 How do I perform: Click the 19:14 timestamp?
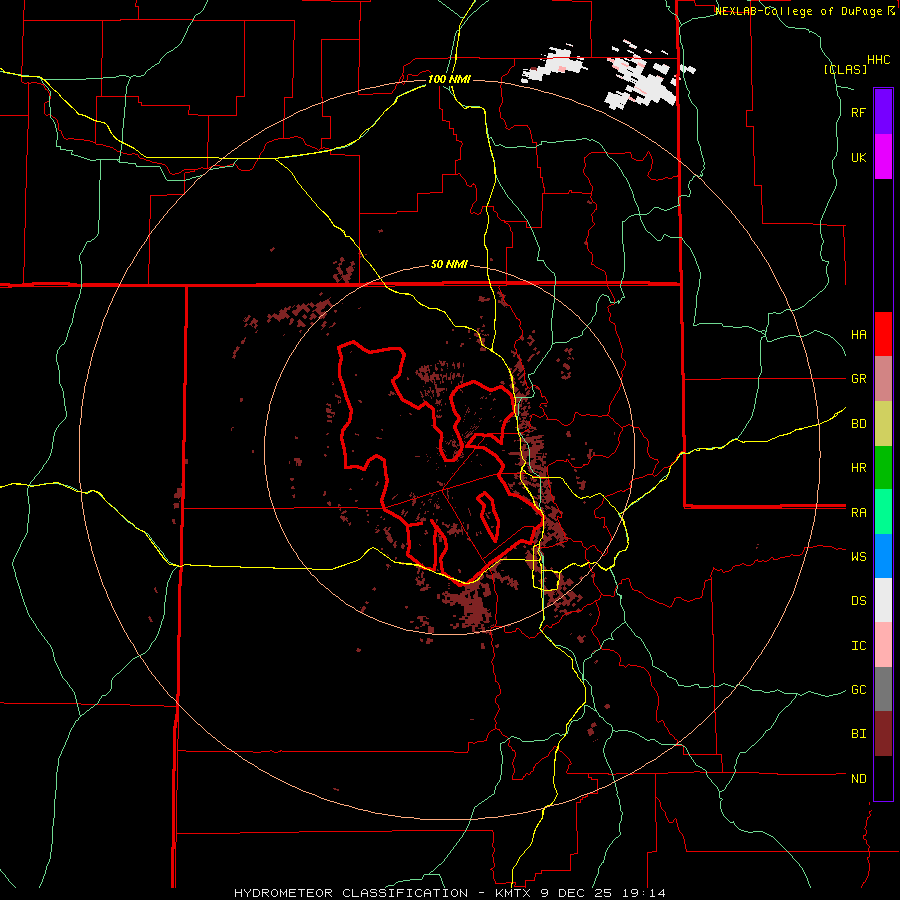[x=642, y=893]
